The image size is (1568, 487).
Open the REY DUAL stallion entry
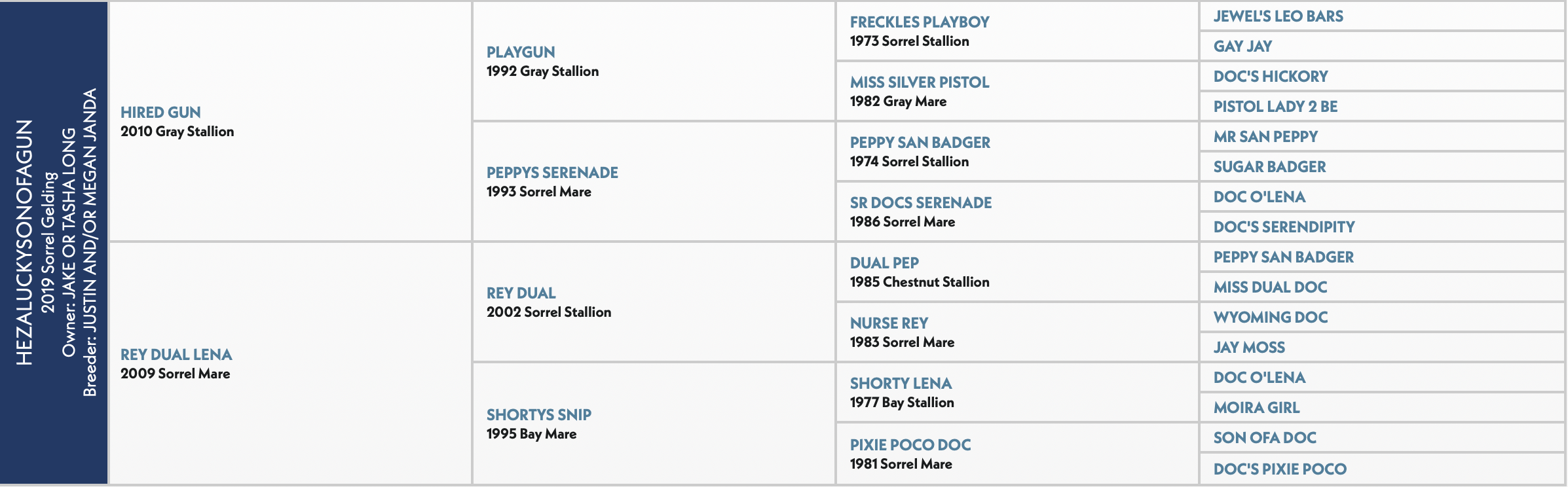[521, 293]
